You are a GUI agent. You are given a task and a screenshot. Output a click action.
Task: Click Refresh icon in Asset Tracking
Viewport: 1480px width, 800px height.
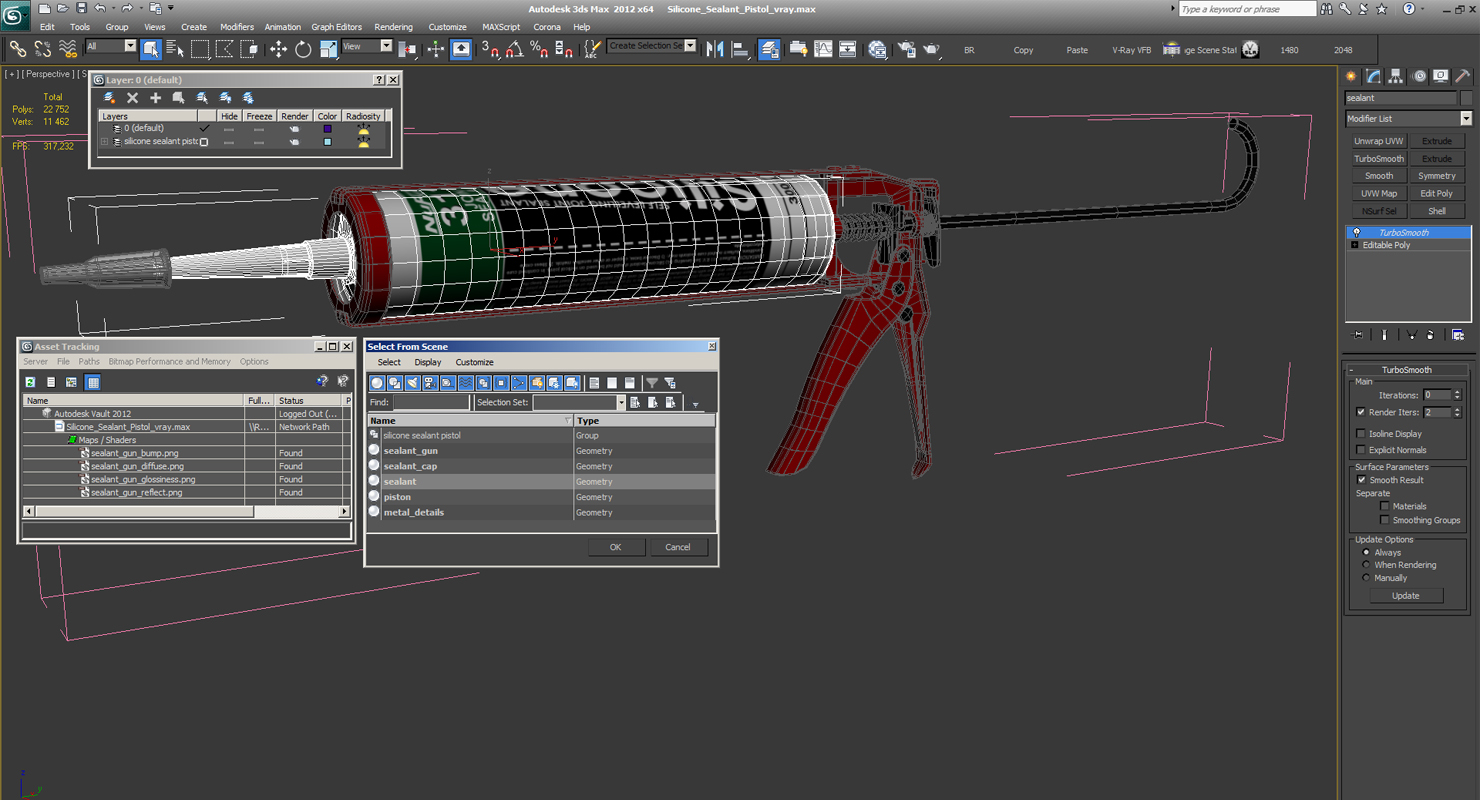31,382
